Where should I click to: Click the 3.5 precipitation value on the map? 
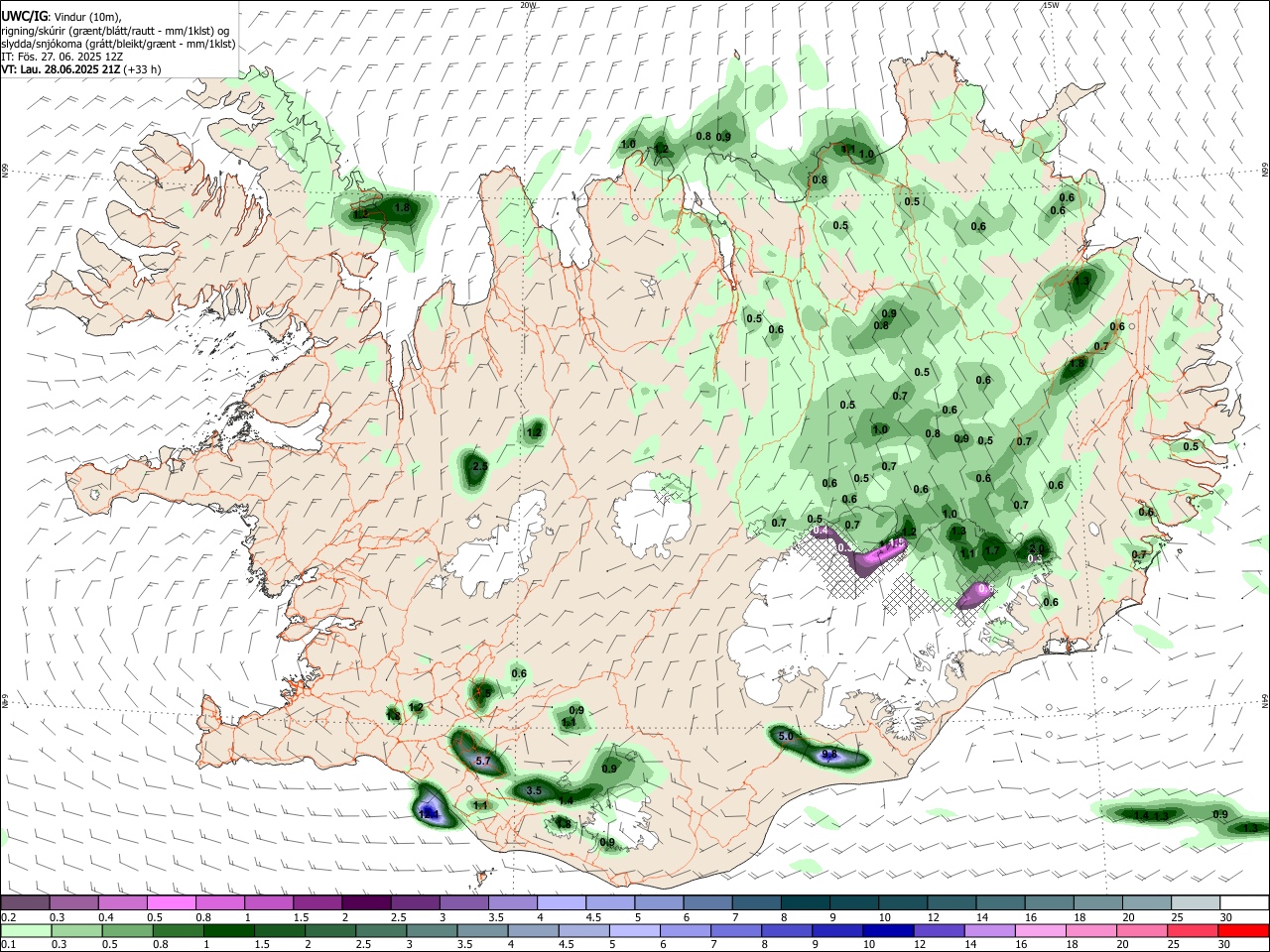point(534,791)
